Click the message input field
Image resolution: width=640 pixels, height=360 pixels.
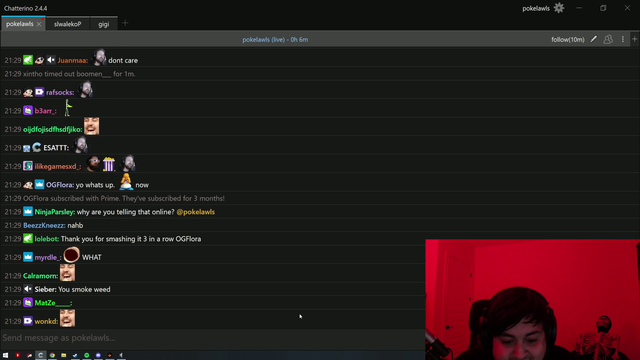coord(212,338)
